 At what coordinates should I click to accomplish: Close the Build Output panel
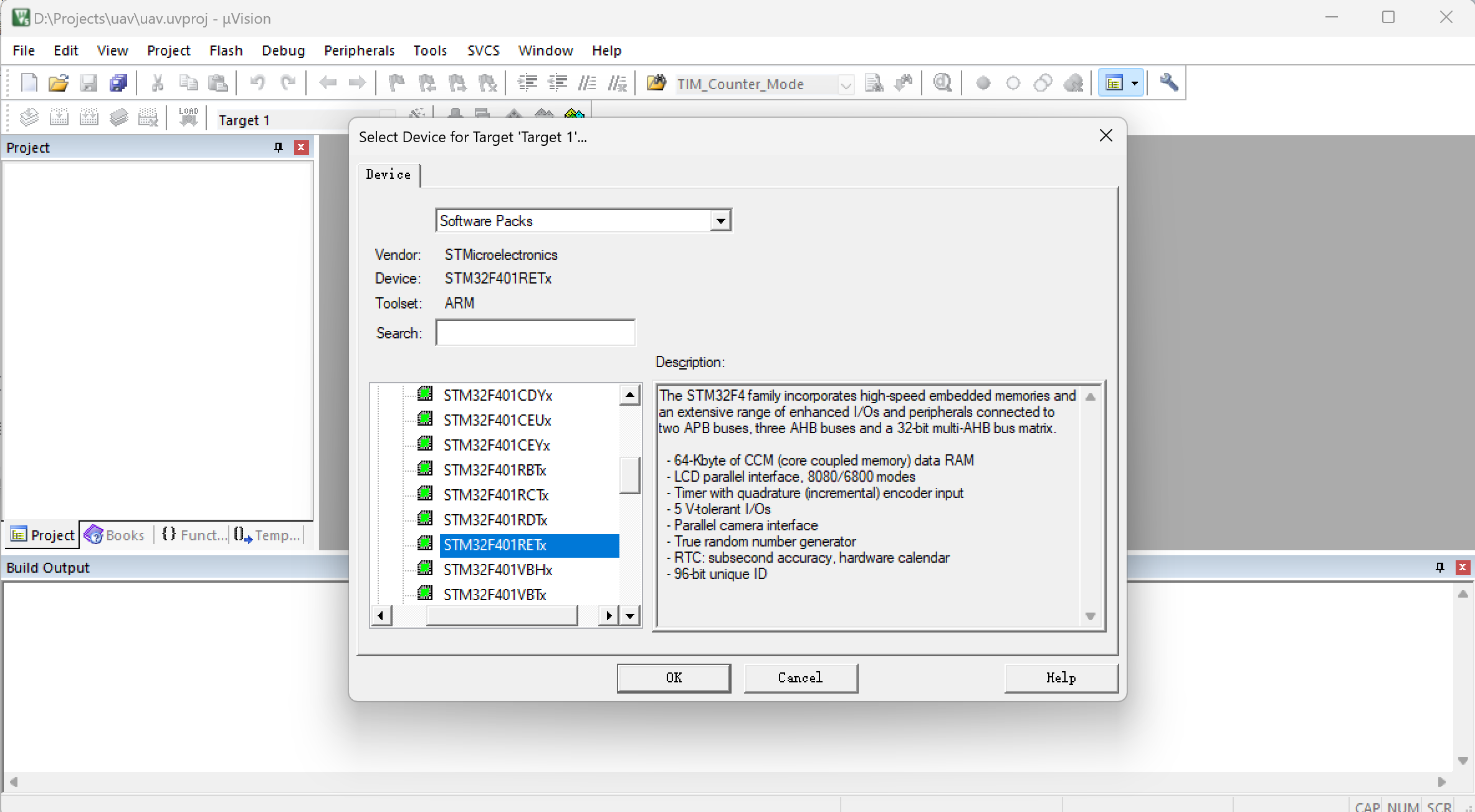(x=1462, y=567)
